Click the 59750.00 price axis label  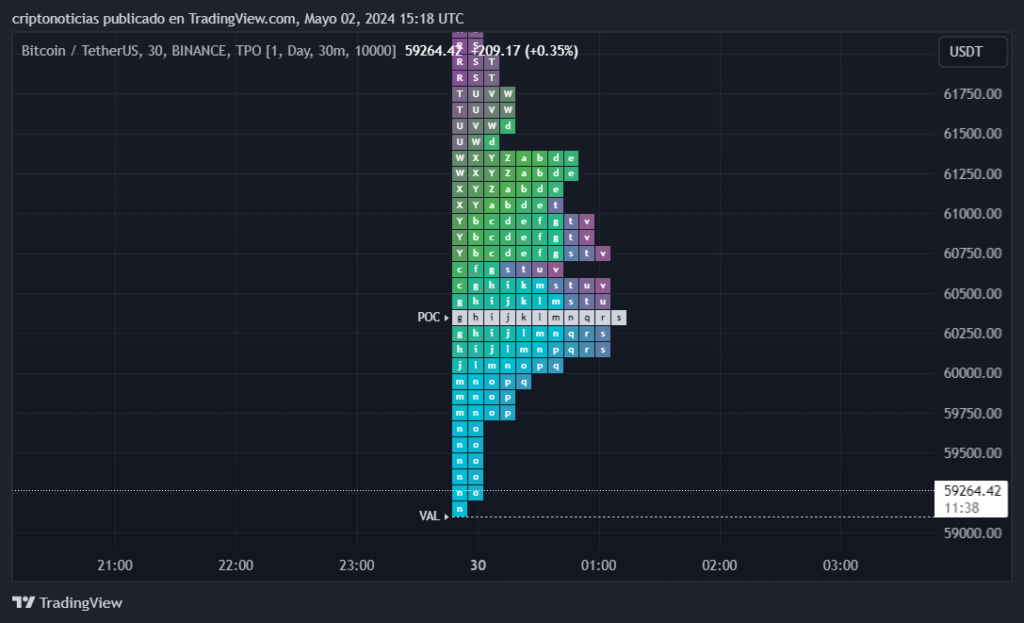(972, 413)
